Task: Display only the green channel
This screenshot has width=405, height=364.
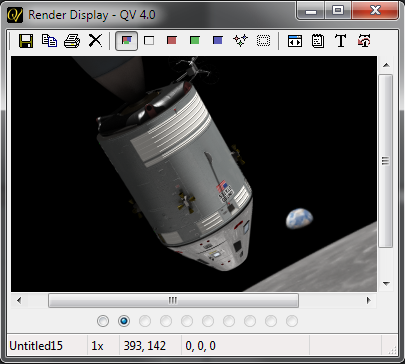Action: pos(195,41)
